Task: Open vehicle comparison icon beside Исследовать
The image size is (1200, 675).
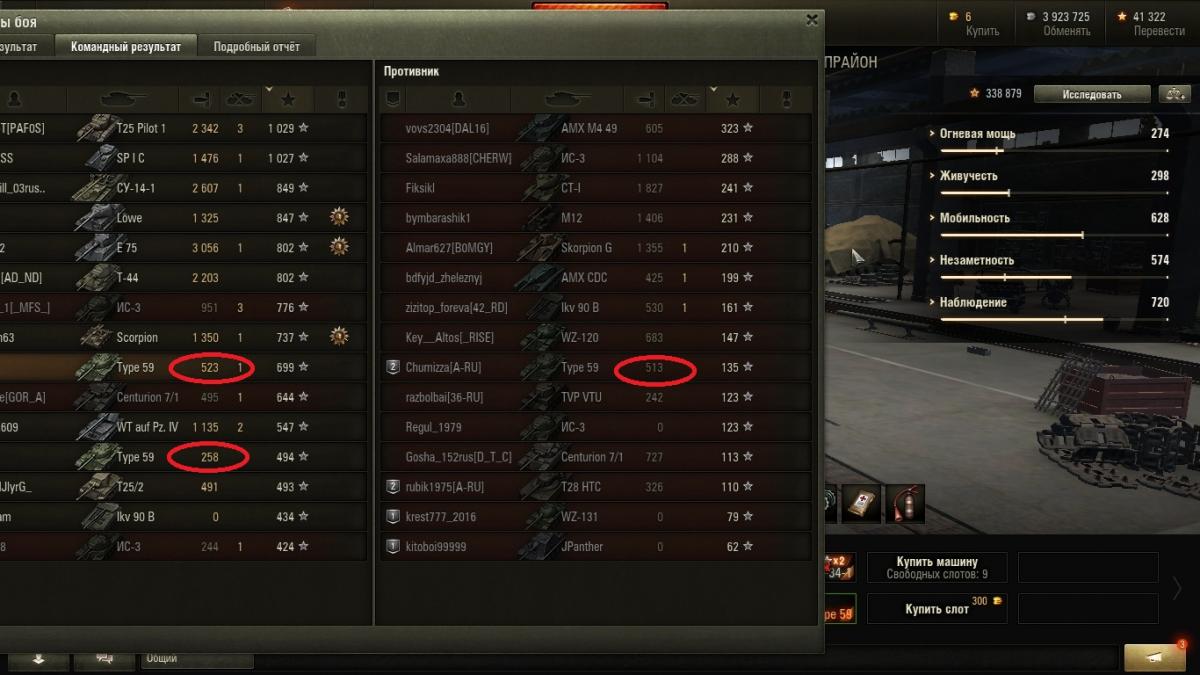Action: (1173, 94)
